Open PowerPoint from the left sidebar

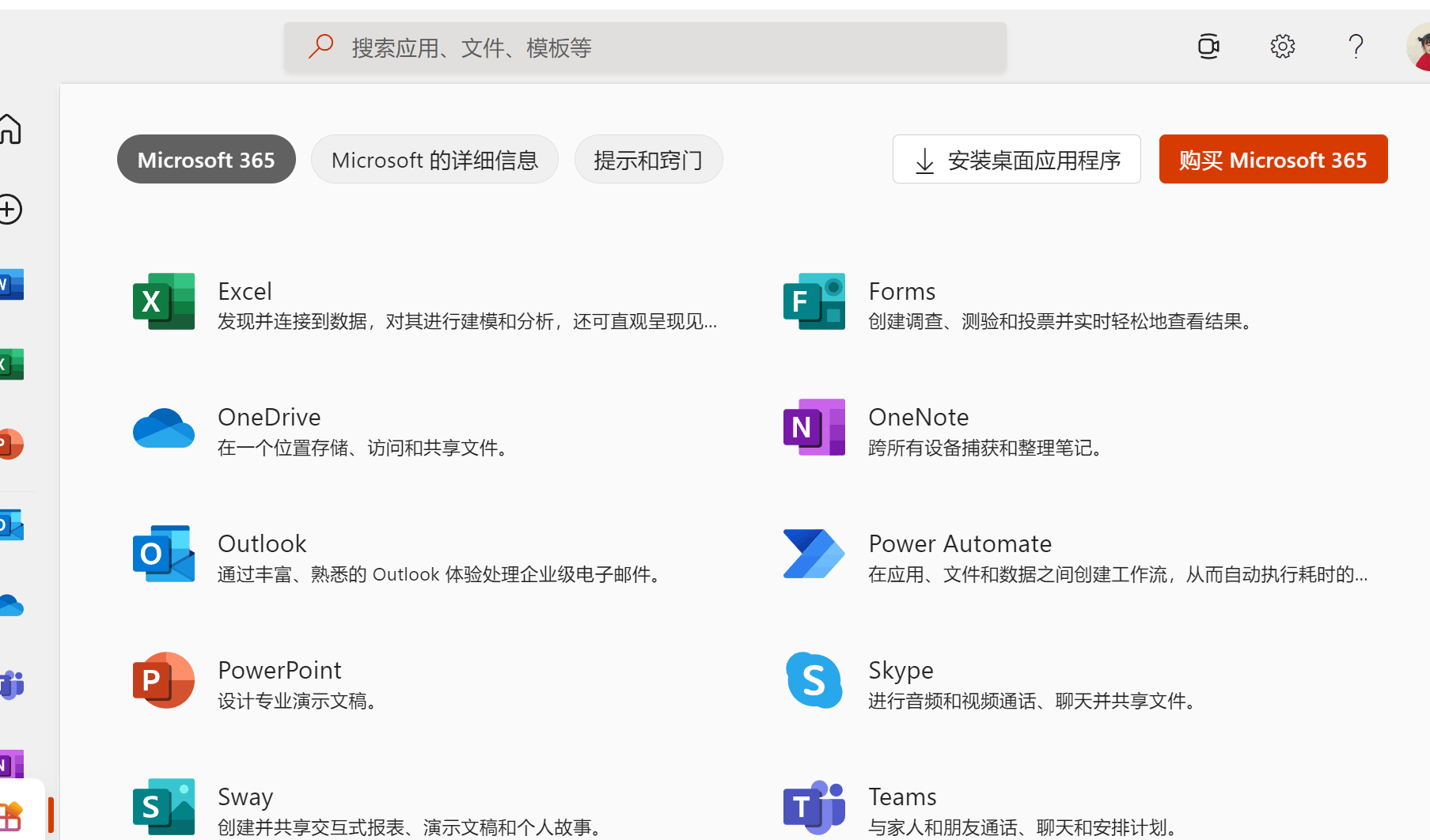[x=11, y=445]
